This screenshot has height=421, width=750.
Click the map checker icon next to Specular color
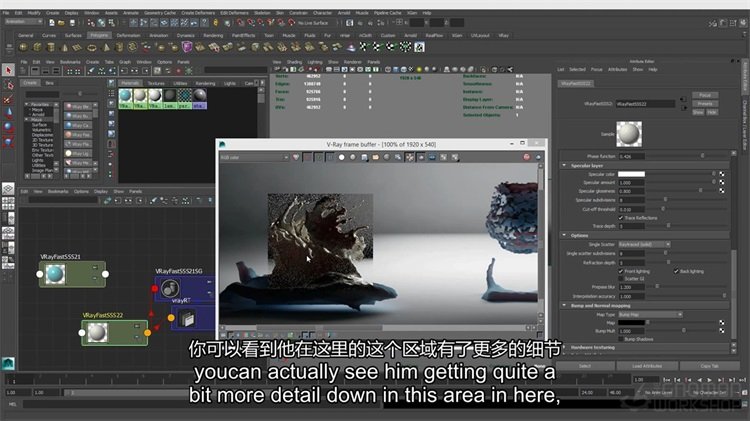[x=722, y=174]
